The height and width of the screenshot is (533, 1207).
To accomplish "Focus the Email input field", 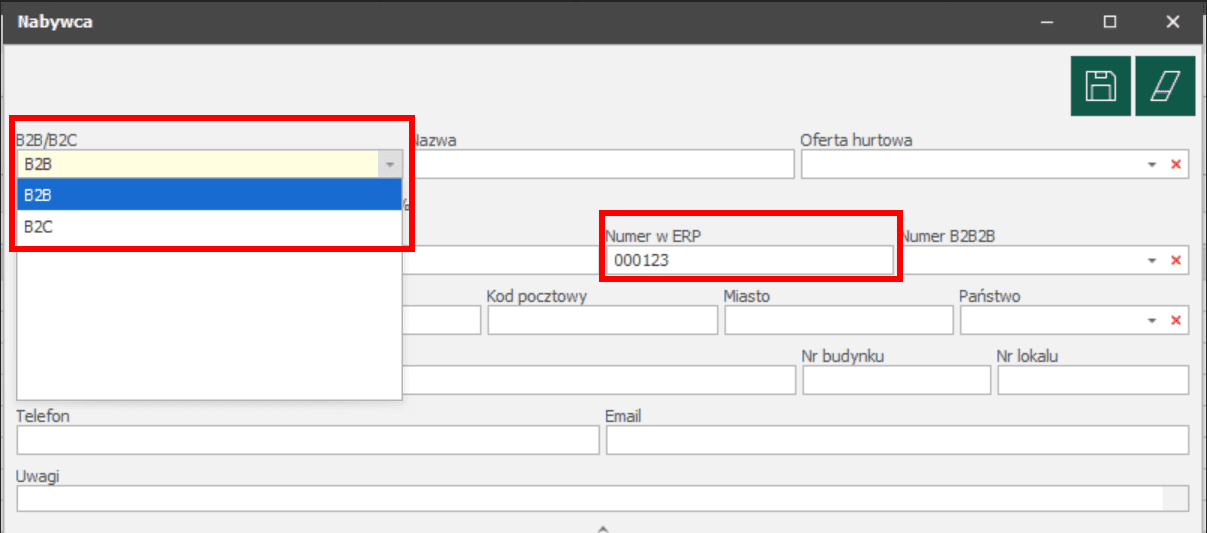I will click(x=897, y=440).
